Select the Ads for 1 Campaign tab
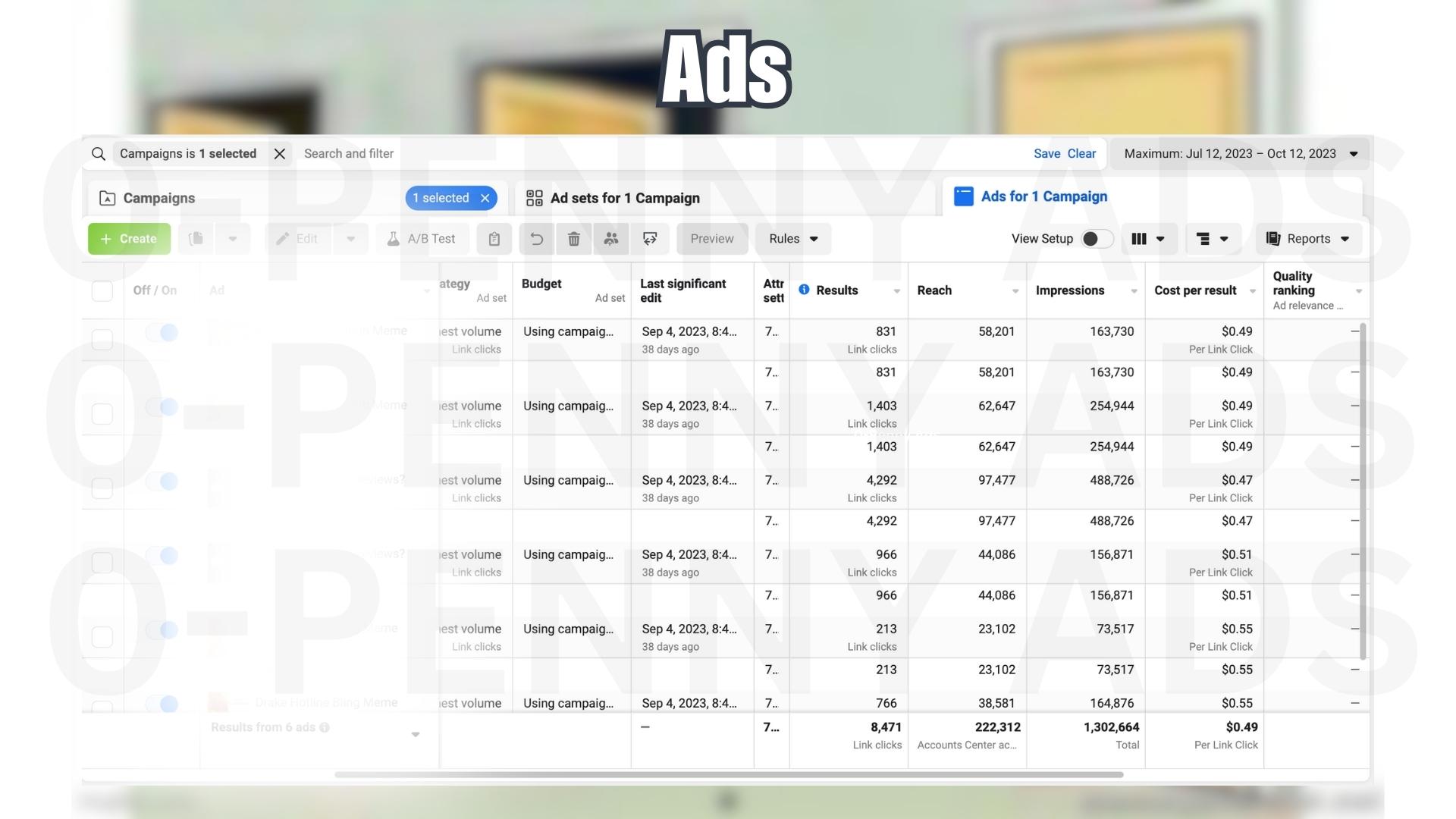The width and height of the screenshot is (1456, 819). (1044, 196)
